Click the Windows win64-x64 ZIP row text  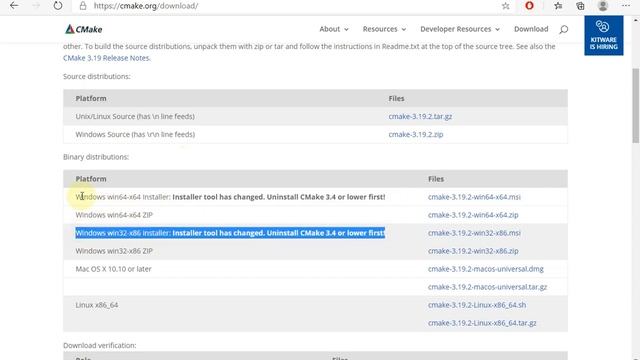[114, 215]
